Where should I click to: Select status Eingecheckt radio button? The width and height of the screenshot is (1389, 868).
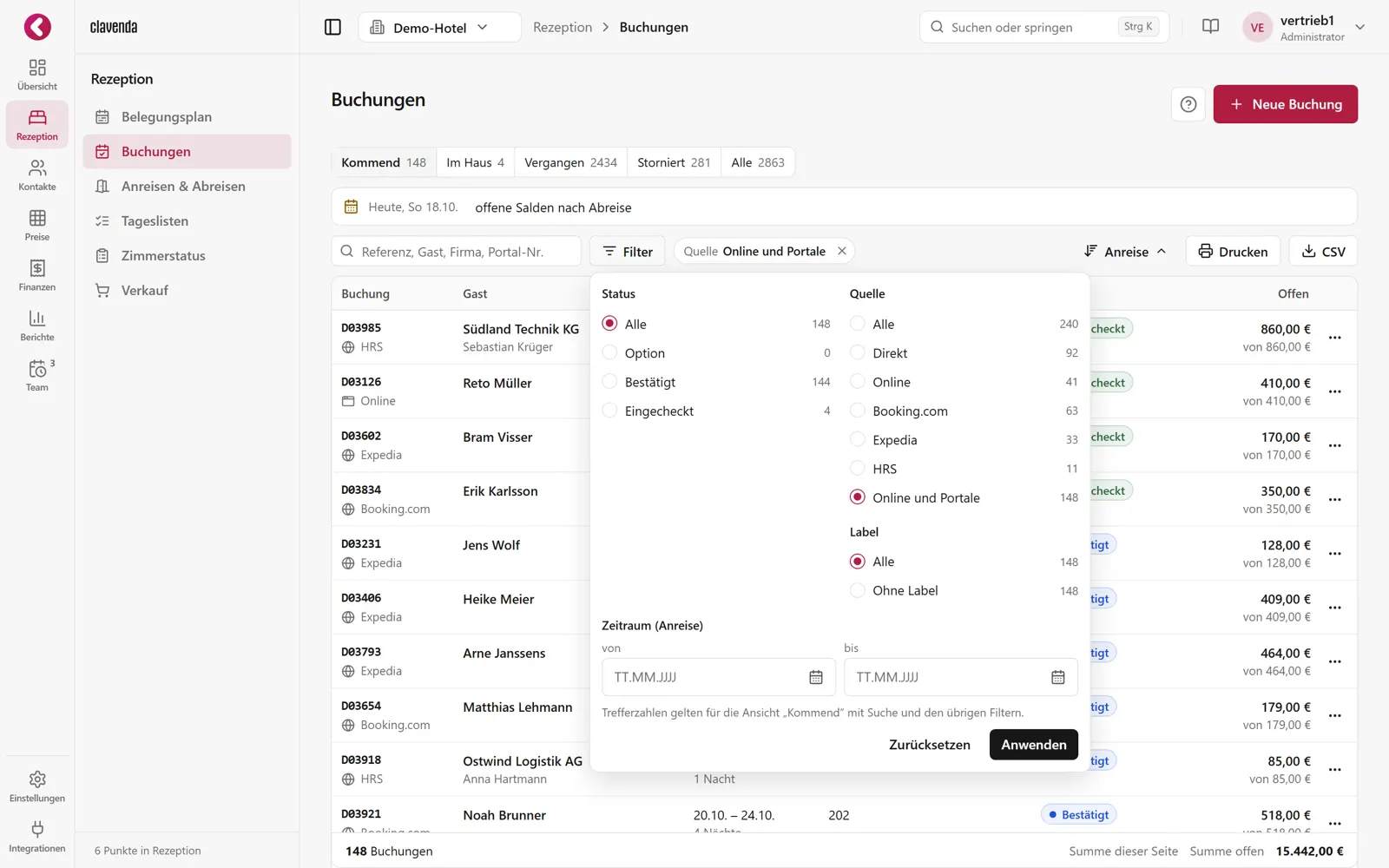609,411
